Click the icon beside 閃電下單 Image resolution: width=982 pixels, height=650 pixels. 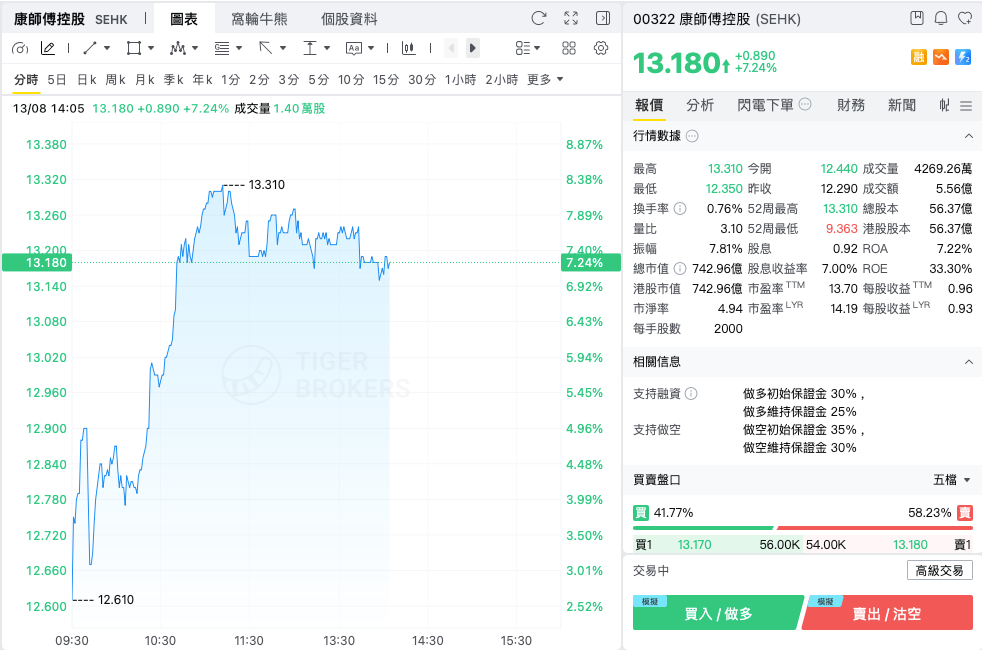pos(805,104)
